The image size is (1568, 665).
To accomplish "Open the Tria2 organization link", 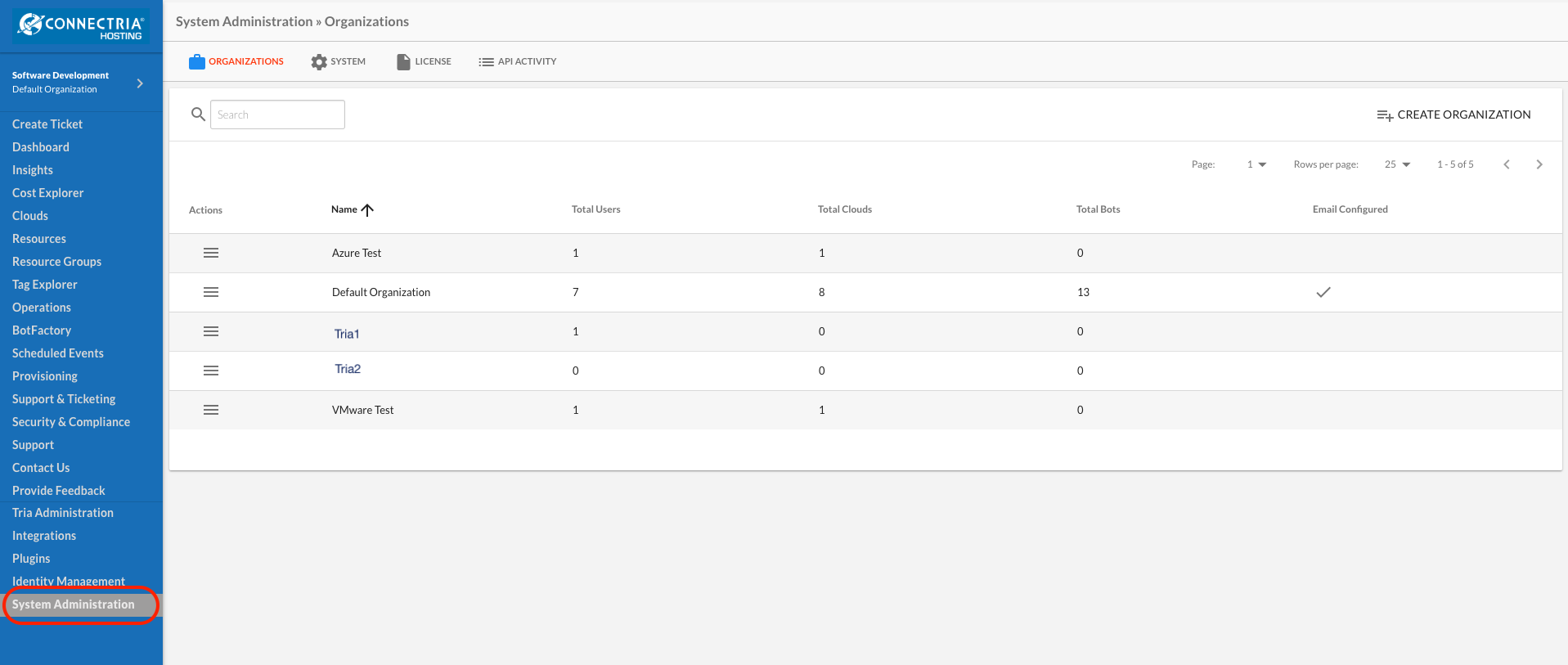I will [x=348, y=369].
